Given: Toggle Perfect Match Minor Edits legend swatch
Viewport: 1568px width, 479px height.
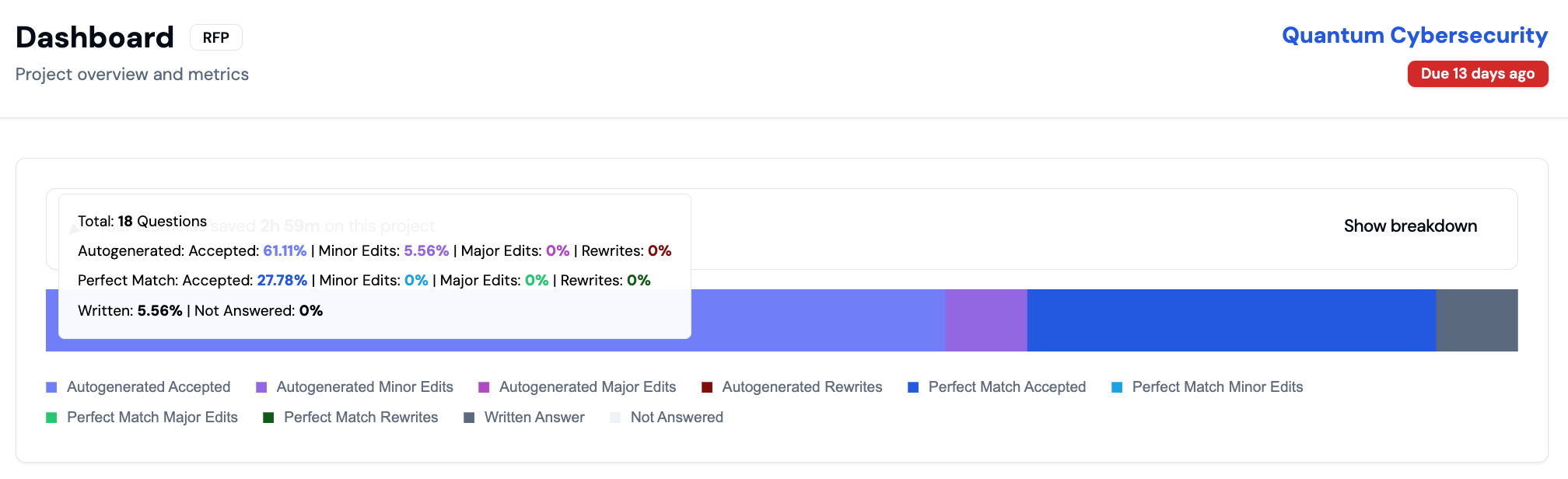Looking at the screenshot, I should [x=1117, y=387].
